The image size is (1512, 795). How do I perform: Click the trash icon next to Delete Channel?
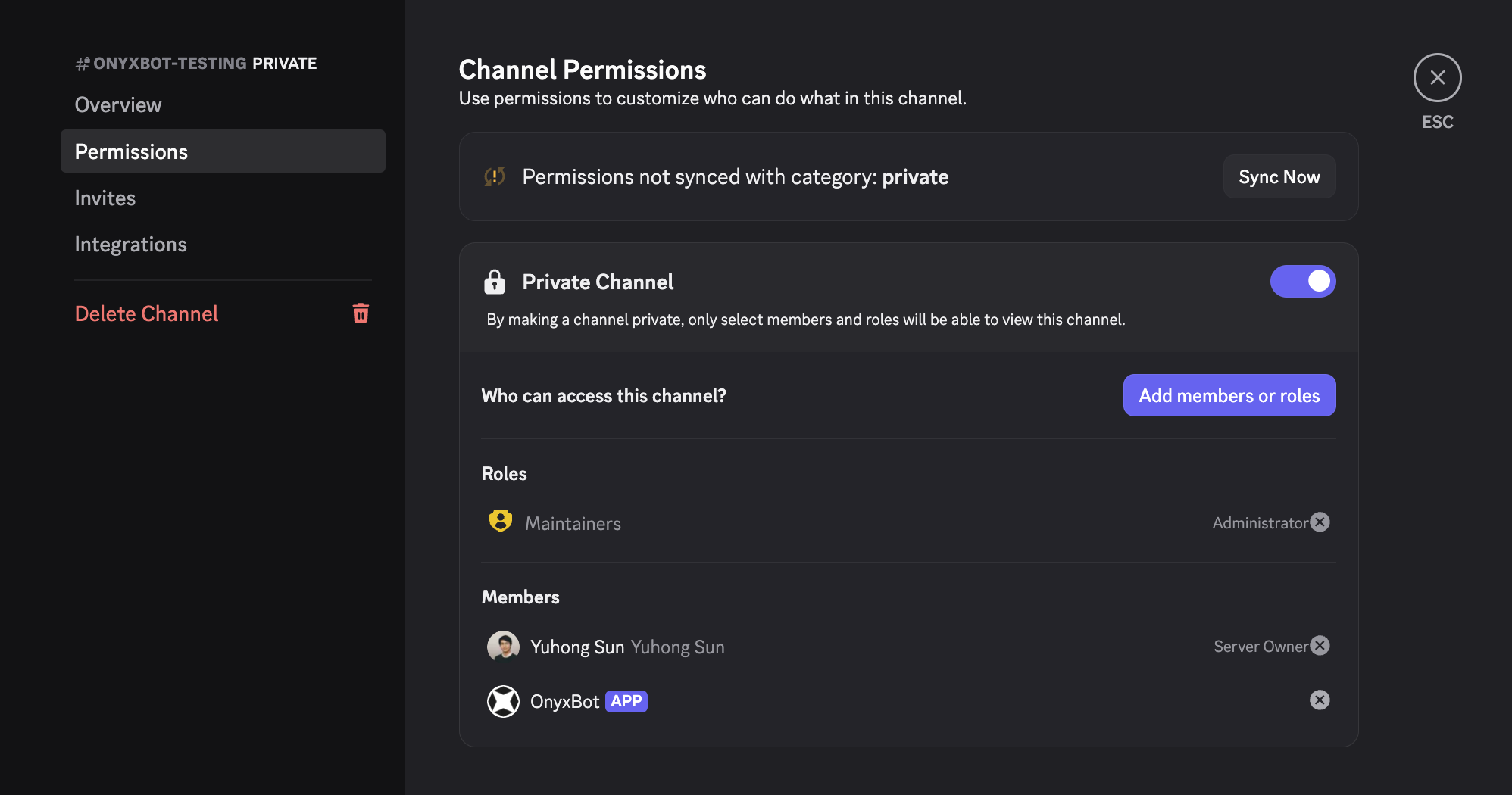tap(361, 313)
